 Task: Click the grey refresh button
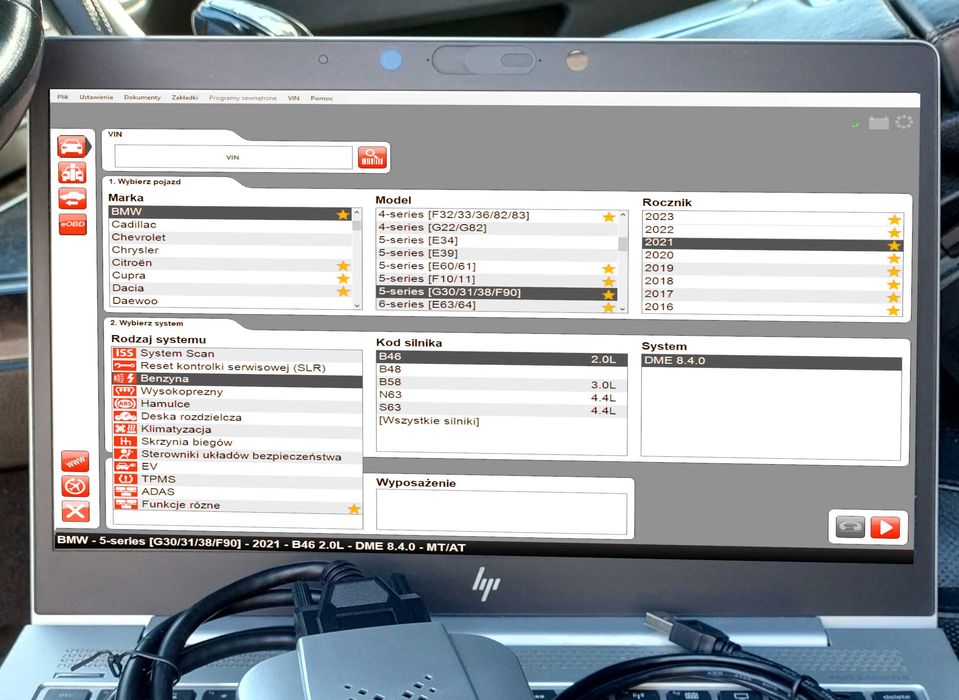pos(850,526)
